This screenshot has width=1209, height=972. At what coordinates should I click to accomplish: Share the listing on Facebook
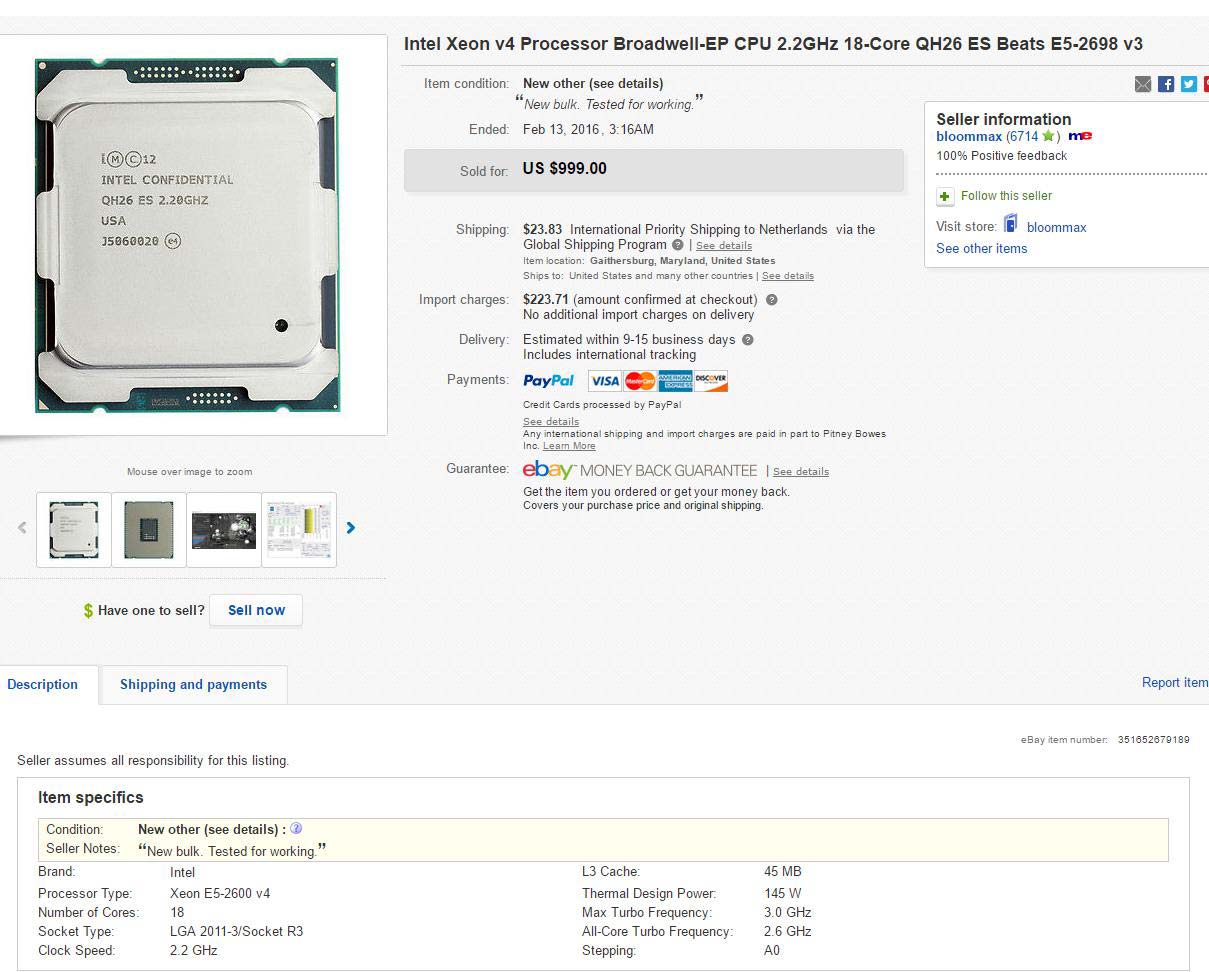[x=1166, y=84]
